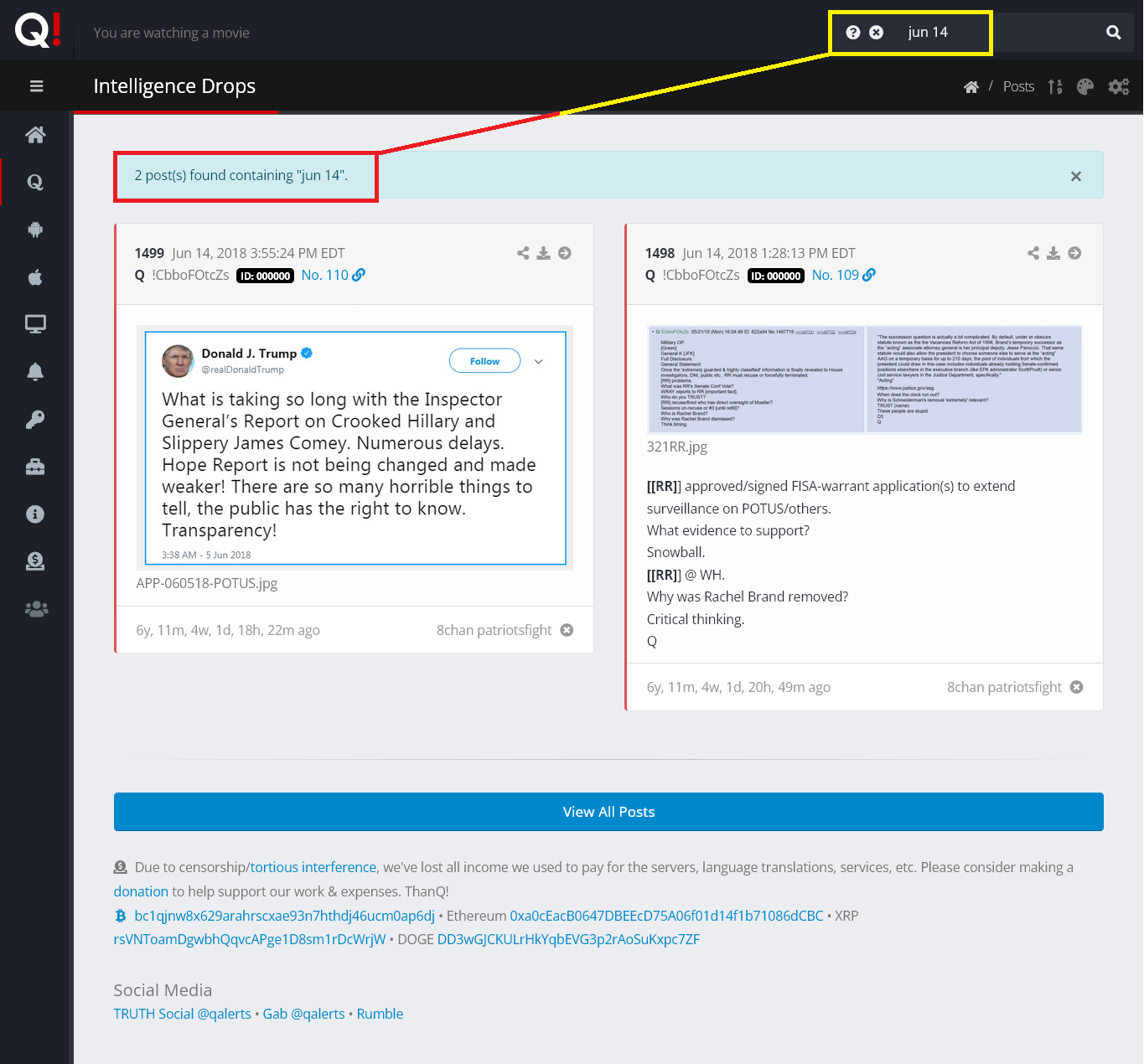
Task: Go home via the breadcrumb house icon
Action: pos(971,86)
